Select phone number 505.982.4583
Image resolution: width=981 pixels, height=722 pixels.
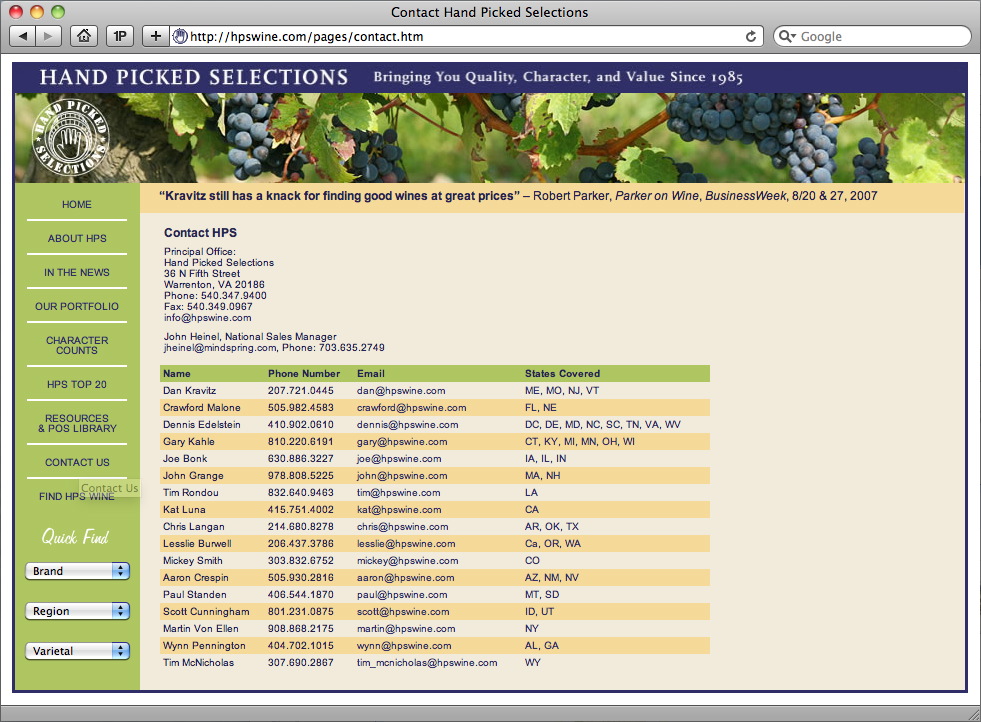[301, 407]
